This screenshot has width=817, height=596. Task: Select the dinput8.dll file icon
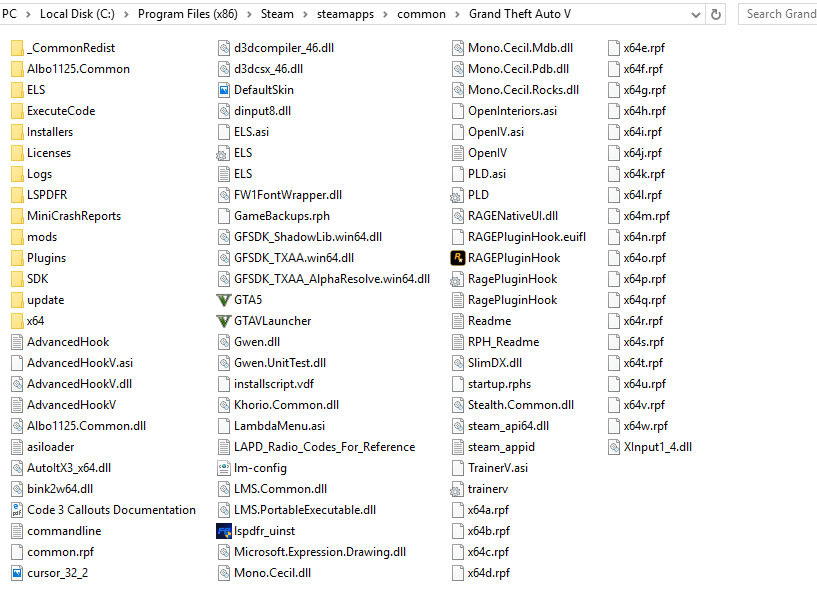(x=224, y=111)
